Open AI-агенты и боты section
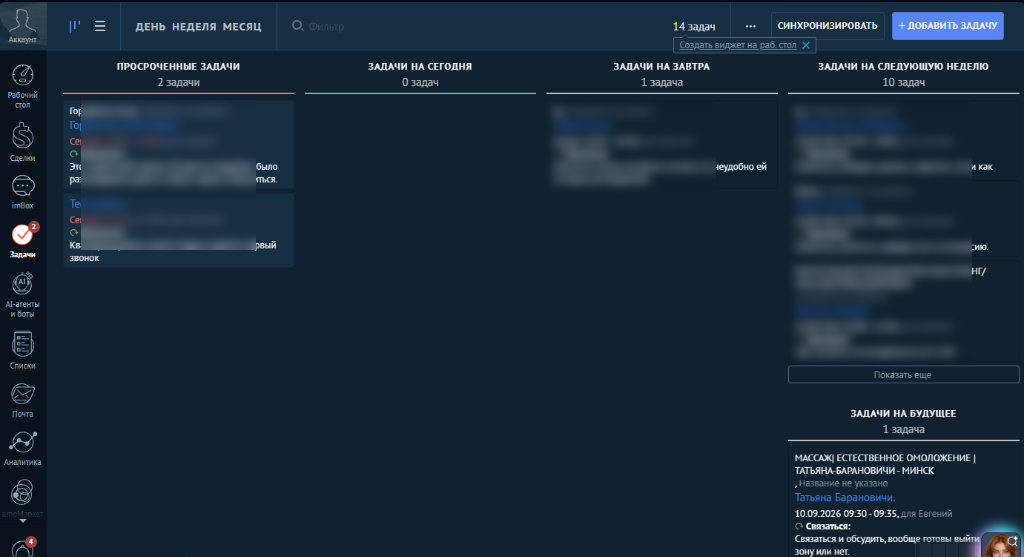The image size is (1024, 557). point(23,295)
